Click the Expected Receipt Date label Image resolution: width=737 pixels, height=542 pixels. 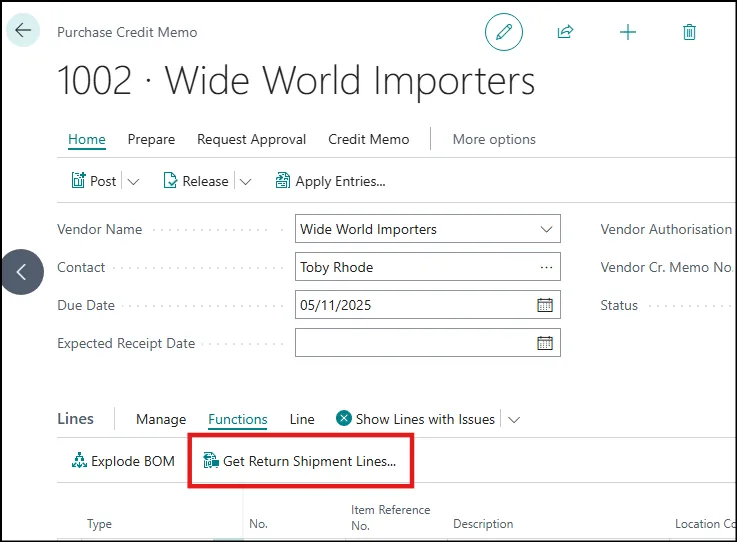(x=126, y=343)
